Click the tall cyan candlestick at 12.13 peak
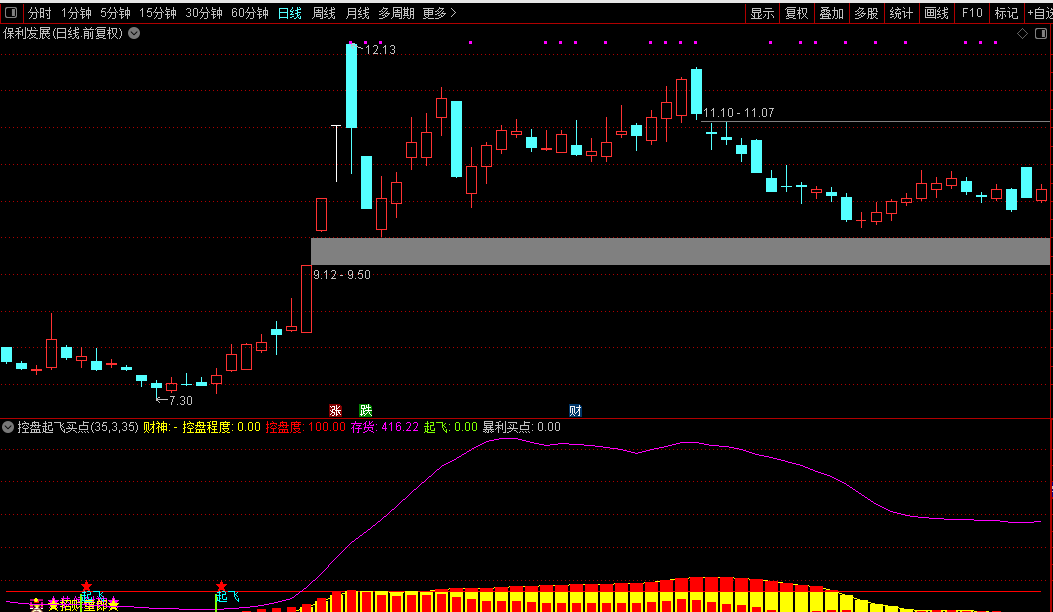This screenshot has height=612, width=1053. [x=351, y=85]
